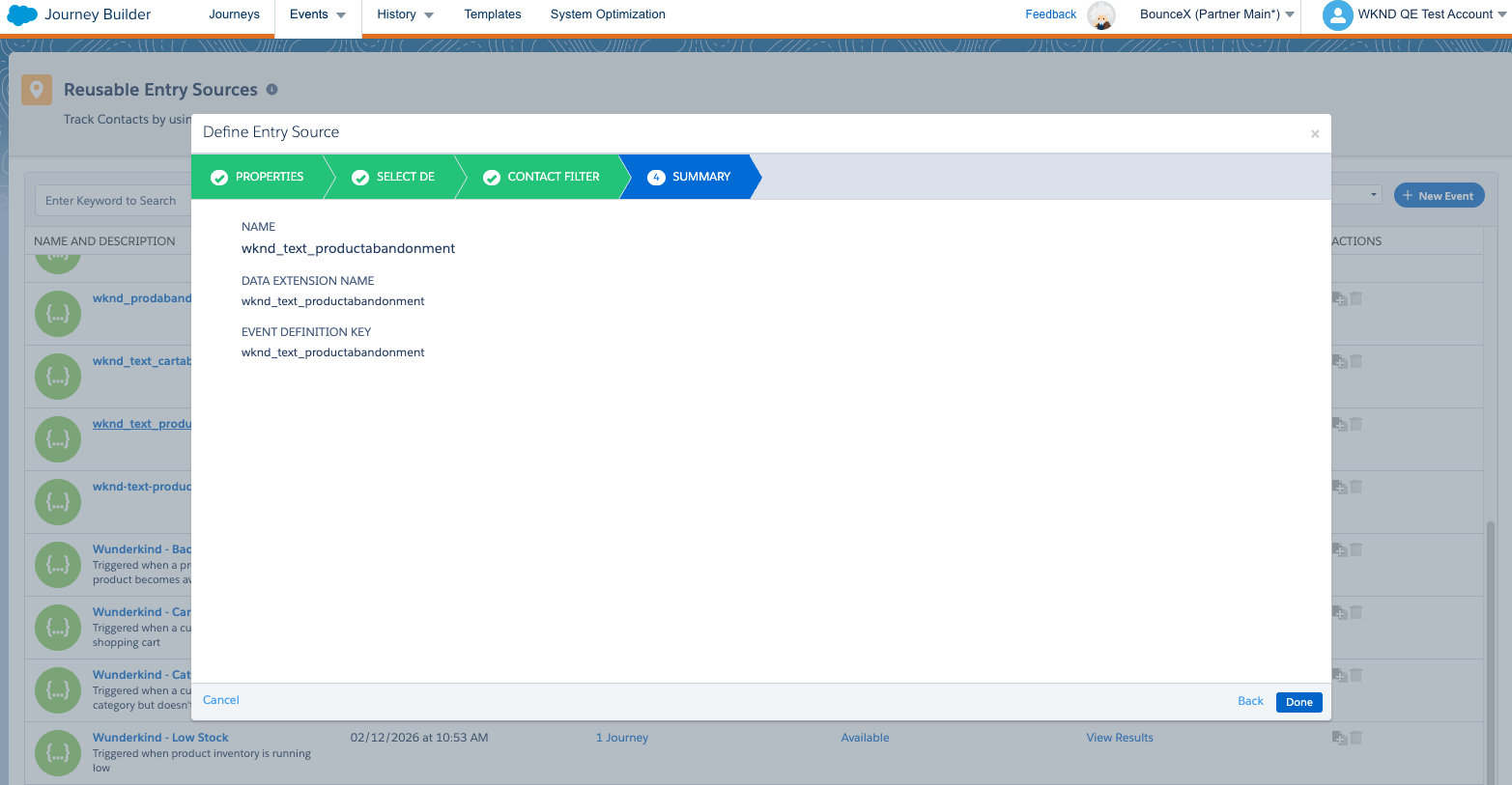The width and height of the screenshot is (1512, 785).
Task: Click the Wunderkind - Cat row event icon
Action: 58,690
